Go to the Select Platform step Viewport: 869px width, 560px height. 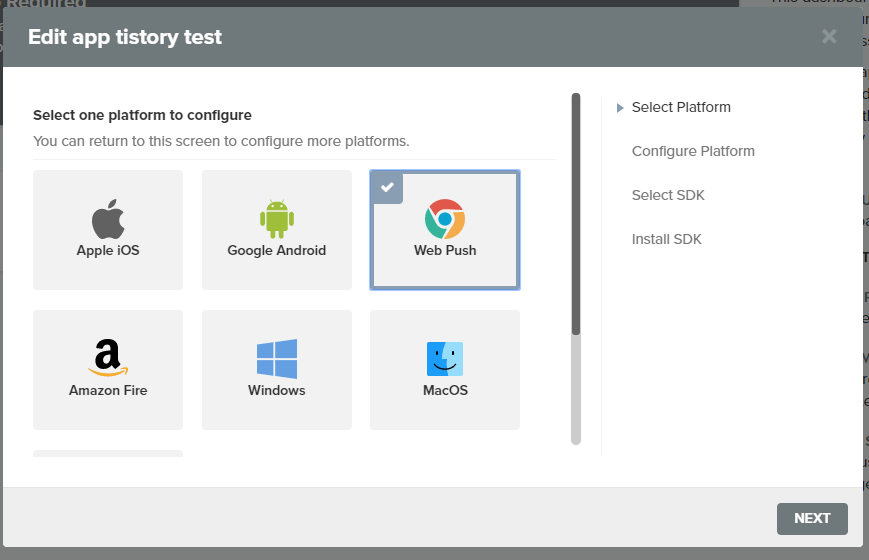(x=681, y=108)
